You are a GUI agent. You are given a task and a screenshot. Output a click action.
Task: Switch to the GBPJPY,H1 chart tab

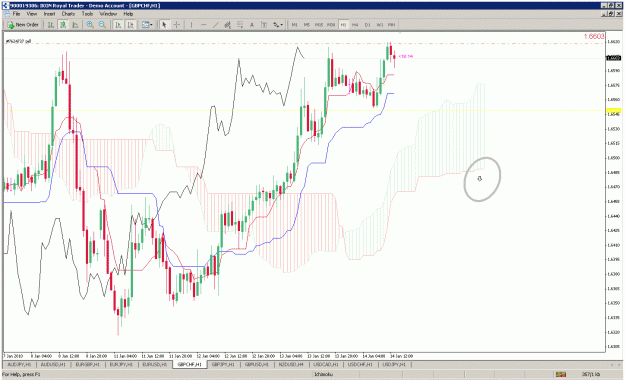[223, 364]
